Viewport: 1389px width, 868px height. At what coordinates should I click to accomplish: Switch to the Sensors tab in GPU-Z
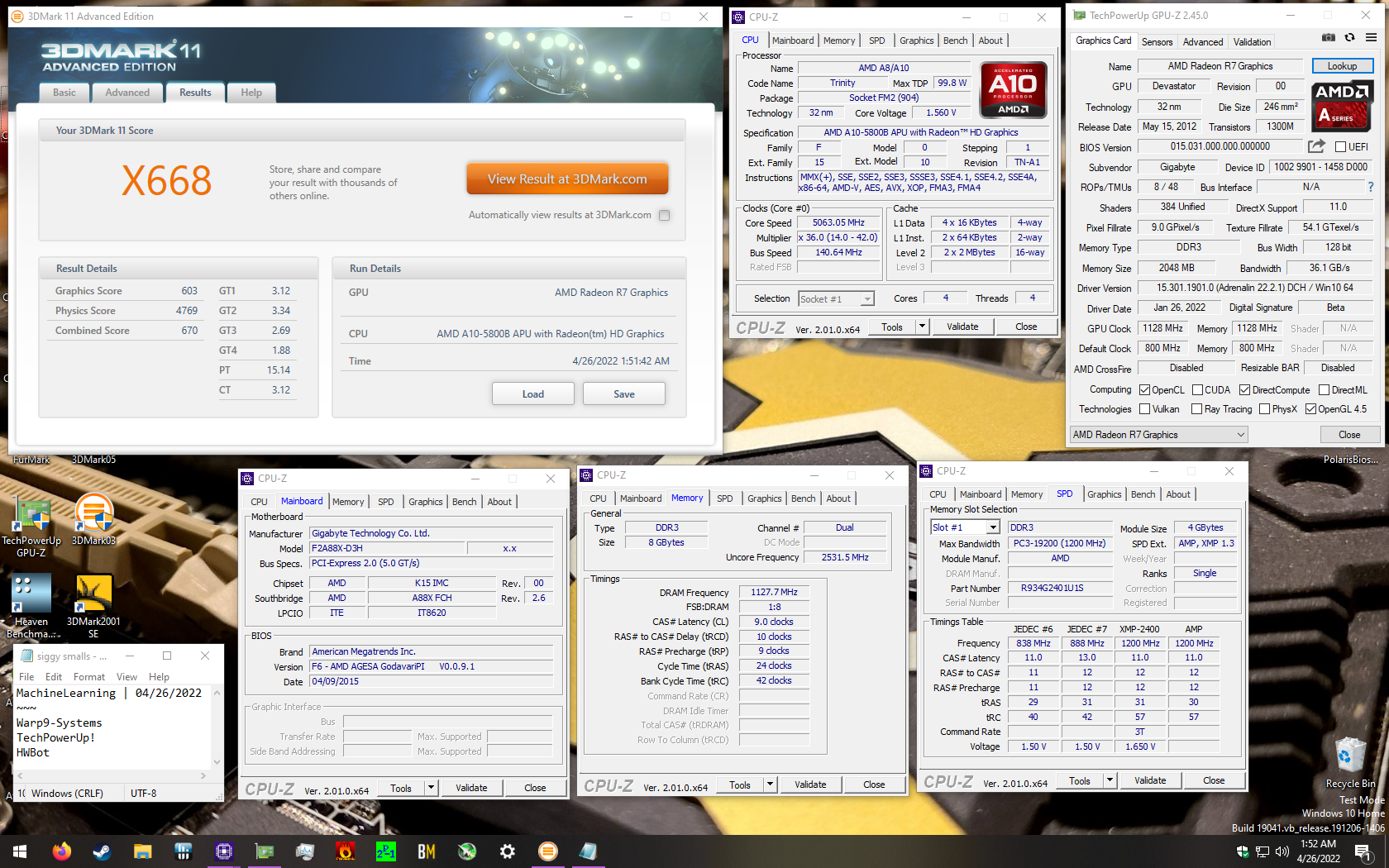pos(1157,42)
